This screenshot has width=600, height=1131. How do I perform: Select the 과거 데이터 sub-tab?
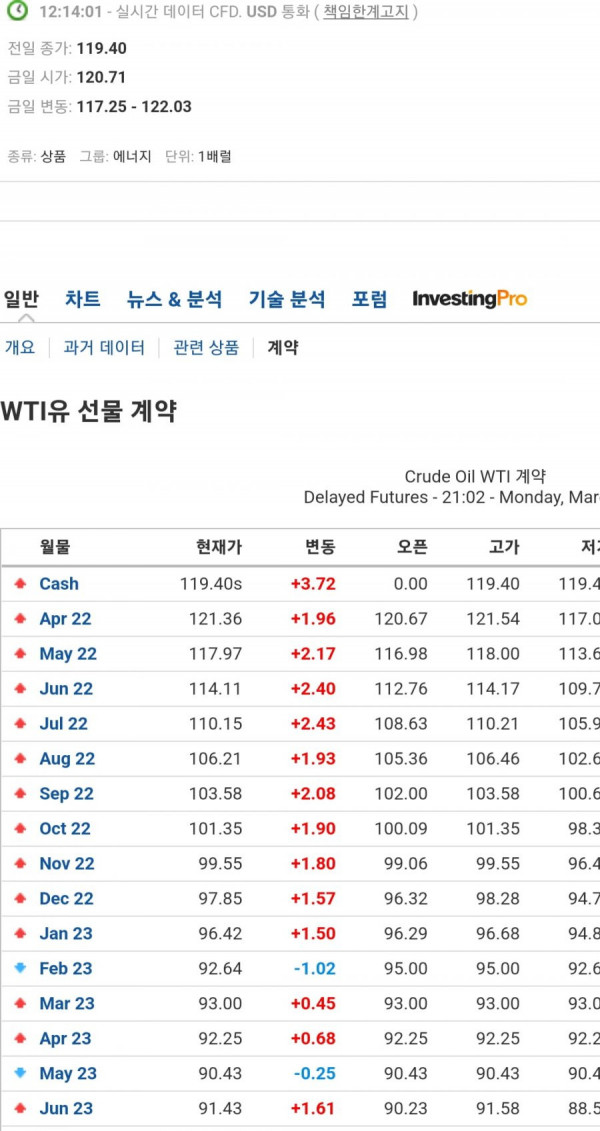pyautogui.click(x=104, y=348)
